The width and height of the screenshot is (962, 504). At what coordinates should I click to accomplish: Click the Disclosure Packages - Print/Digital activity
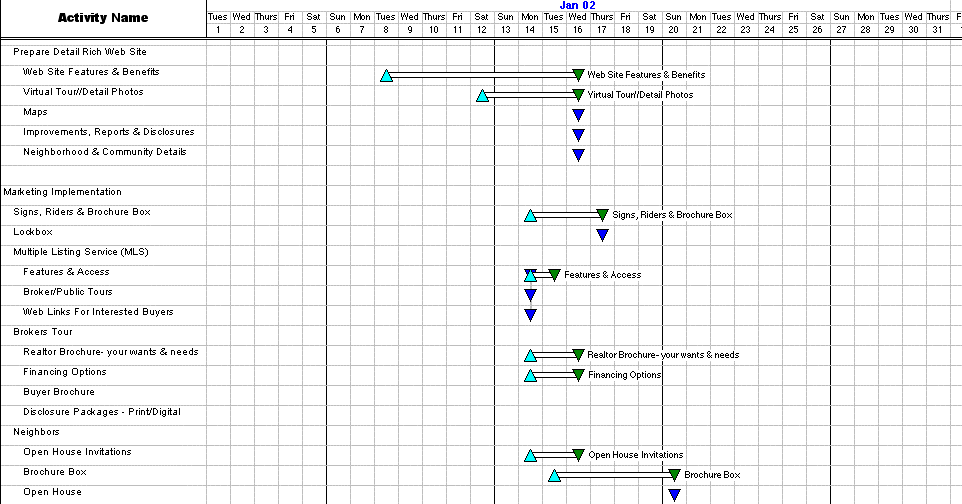click(101, 412)
